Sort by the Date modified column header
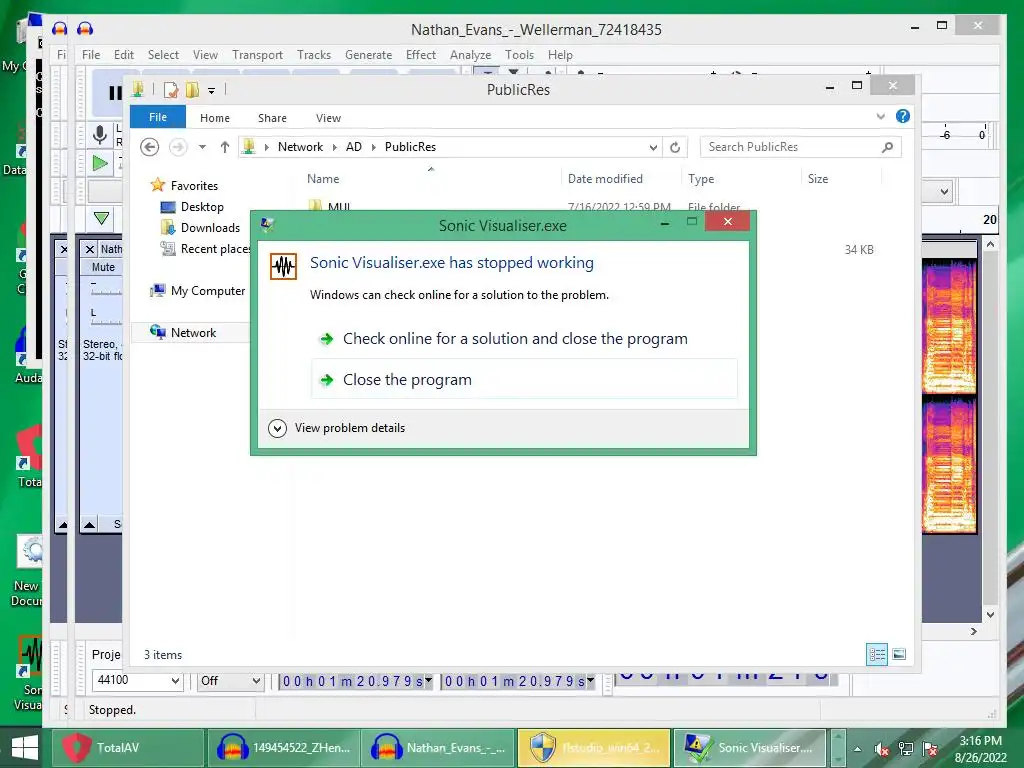 click(x=605, y=178)
